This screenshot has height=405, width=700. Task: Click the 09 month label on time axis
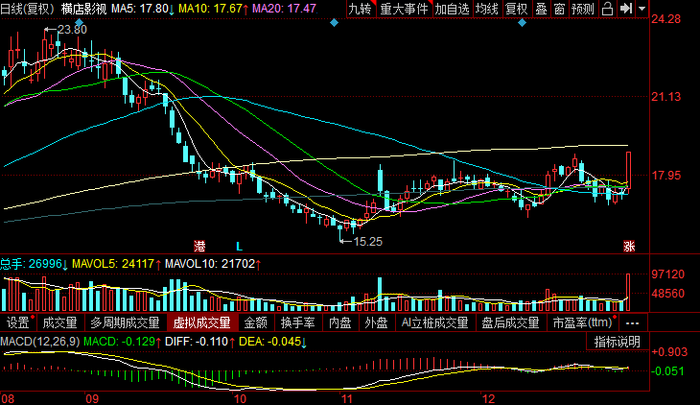point(92,399)
